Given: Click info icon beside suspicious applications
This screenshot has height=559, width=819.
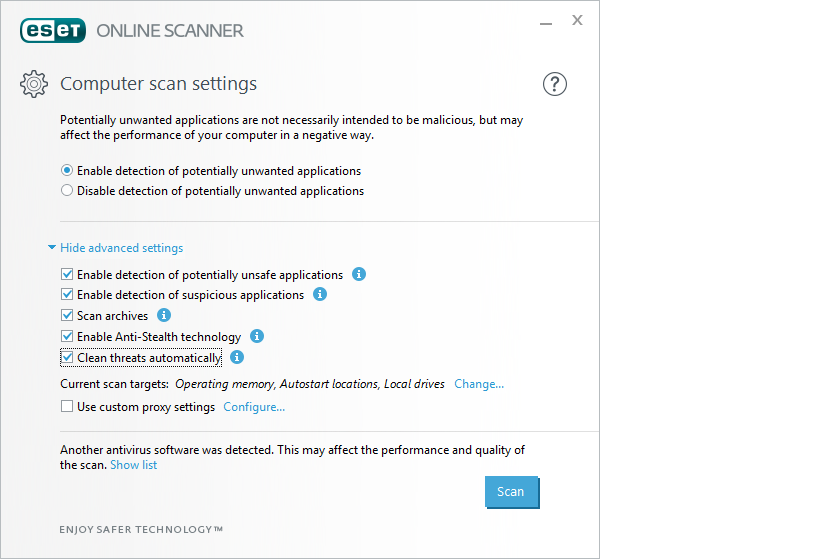Looking at the screenshot, I should [320, 295].
